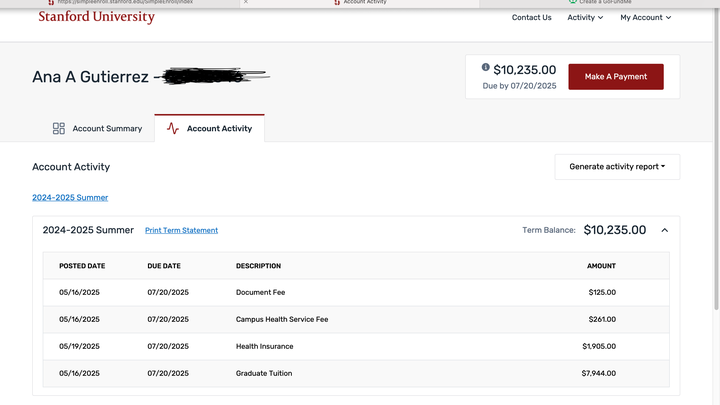This screenshot has width=720, height=405.
Task: Select the Health Insurance description
Action: pos(264,346)
